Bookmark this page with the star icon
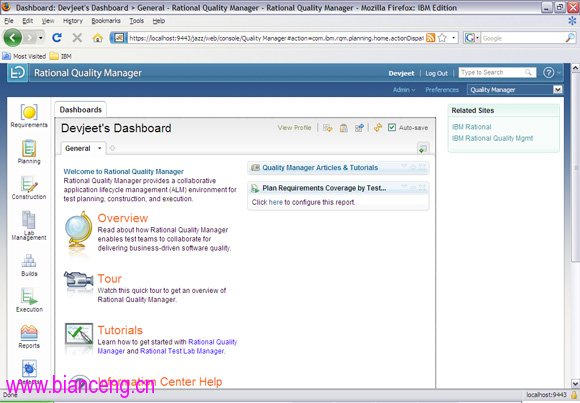Screen dimensions: 580x403 point(442,38)
